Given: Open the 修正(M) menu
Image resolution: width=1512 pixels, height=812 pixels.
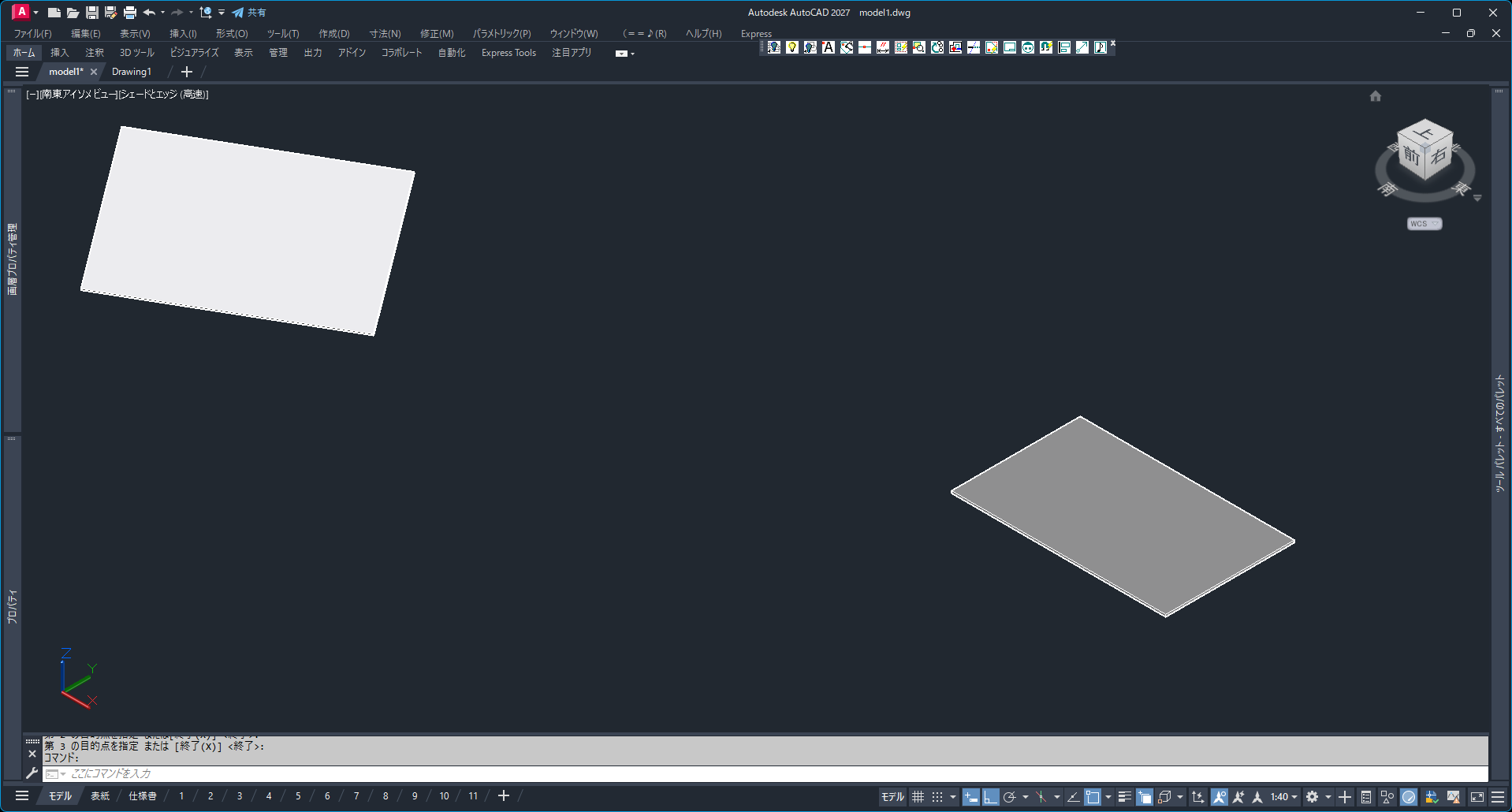Looking at the screenshot, I should 436,33.
